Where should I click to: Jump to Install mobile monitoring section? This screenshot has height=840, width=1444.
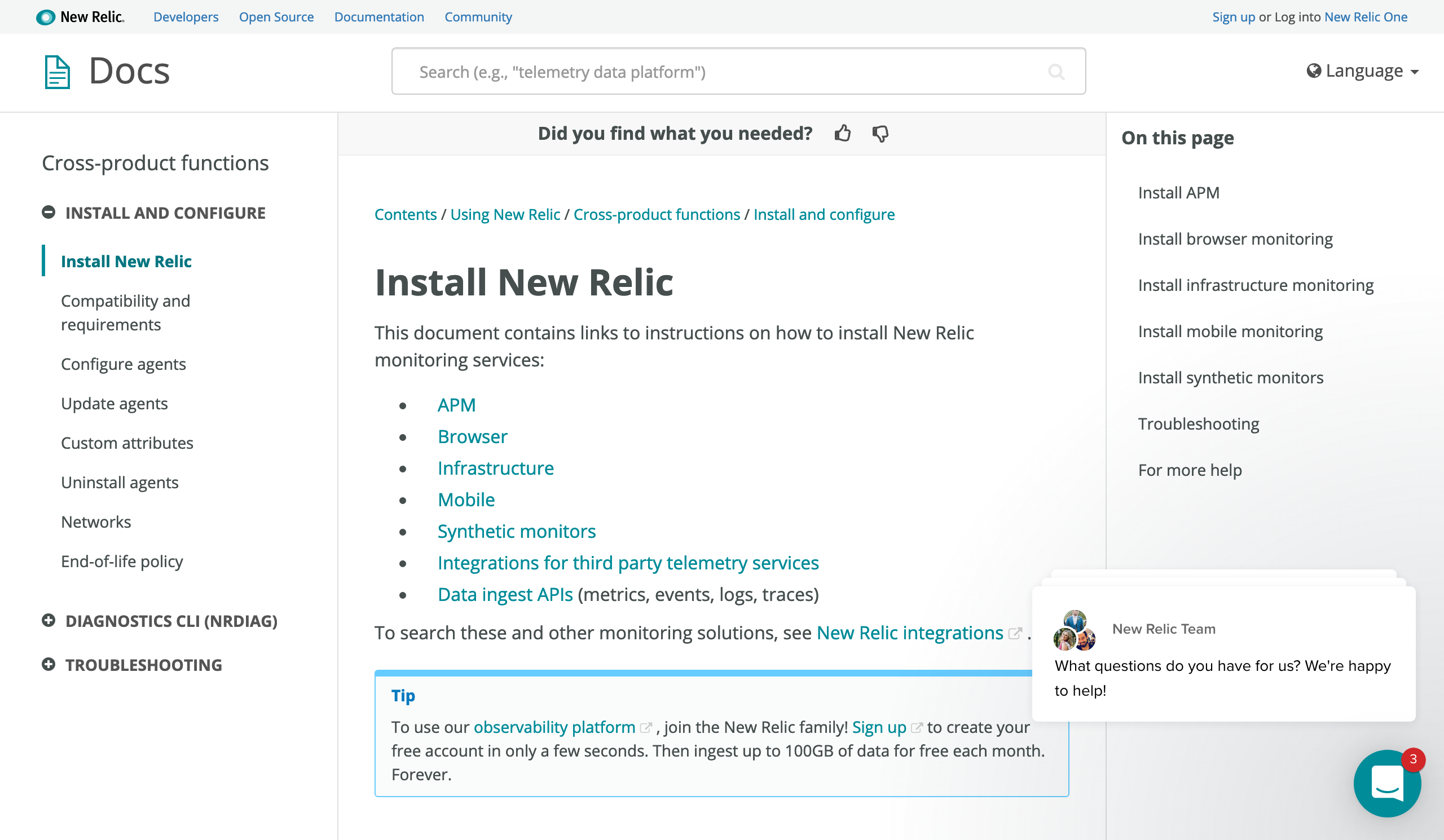tap(1230, 331)
